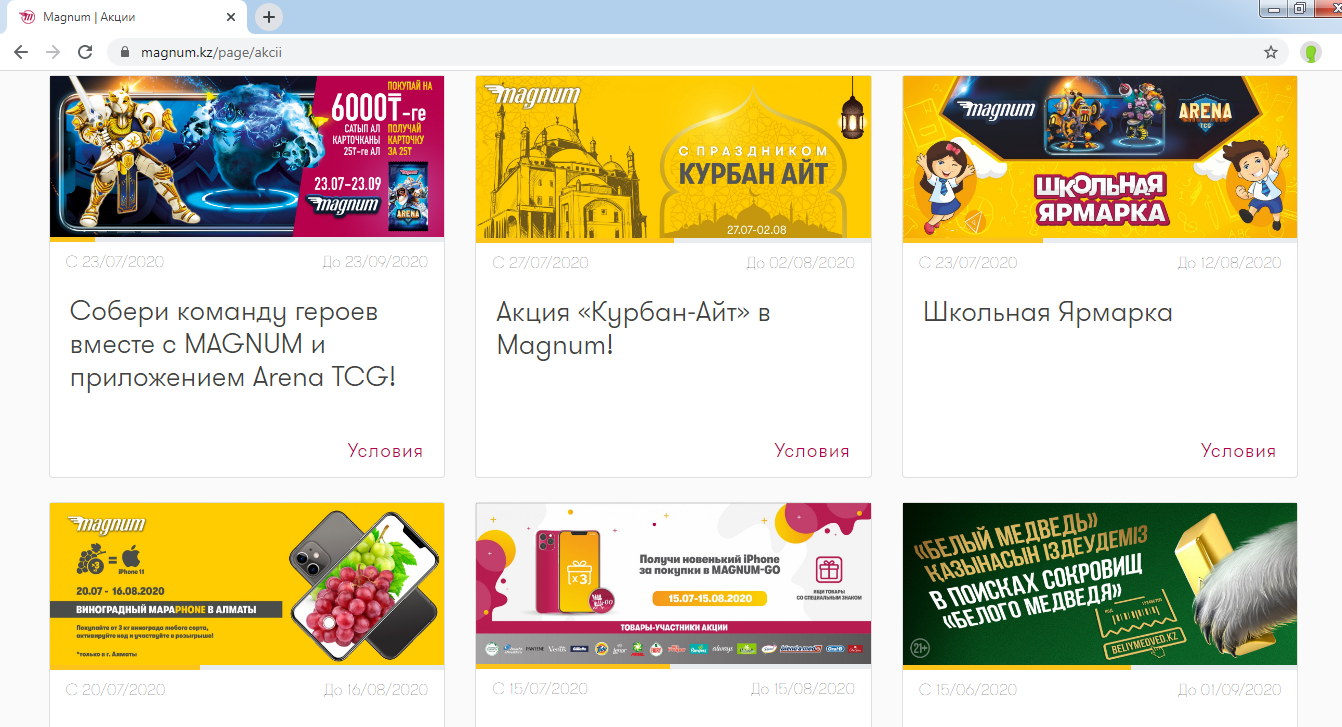Viewport: 1342px width, 727px height.
Task: Open the grape marathon iPhone banner
Action: click(247, 584)
